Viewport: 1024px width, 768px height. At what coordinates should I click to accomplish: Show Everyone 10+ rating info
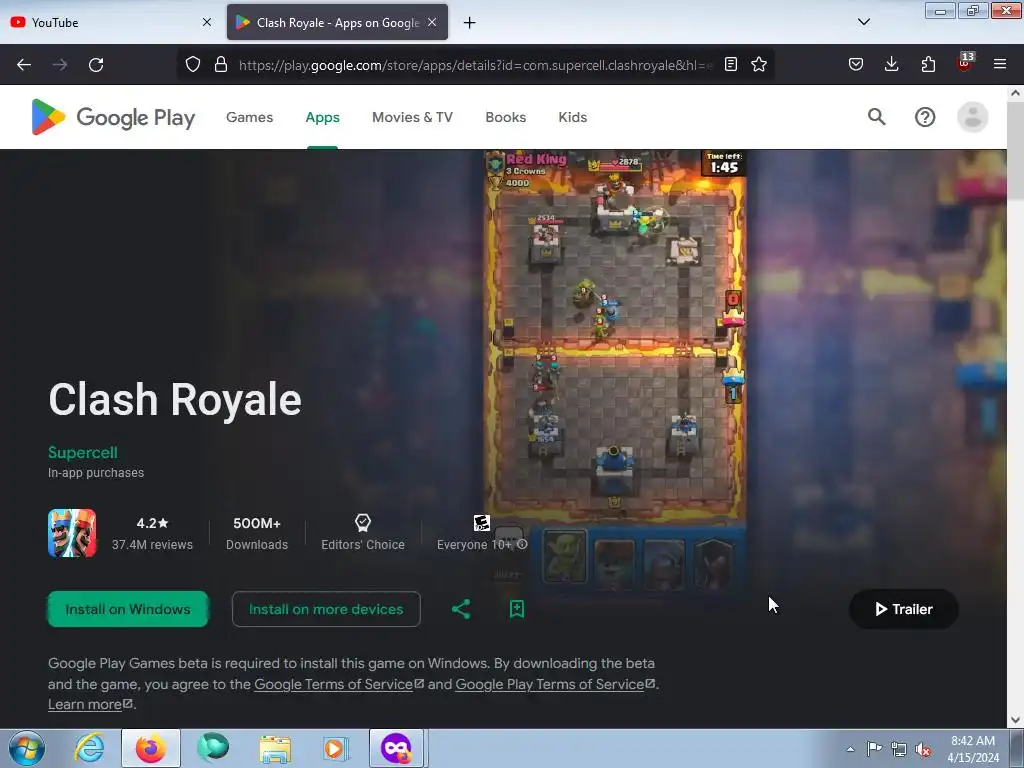coord(522,545)
